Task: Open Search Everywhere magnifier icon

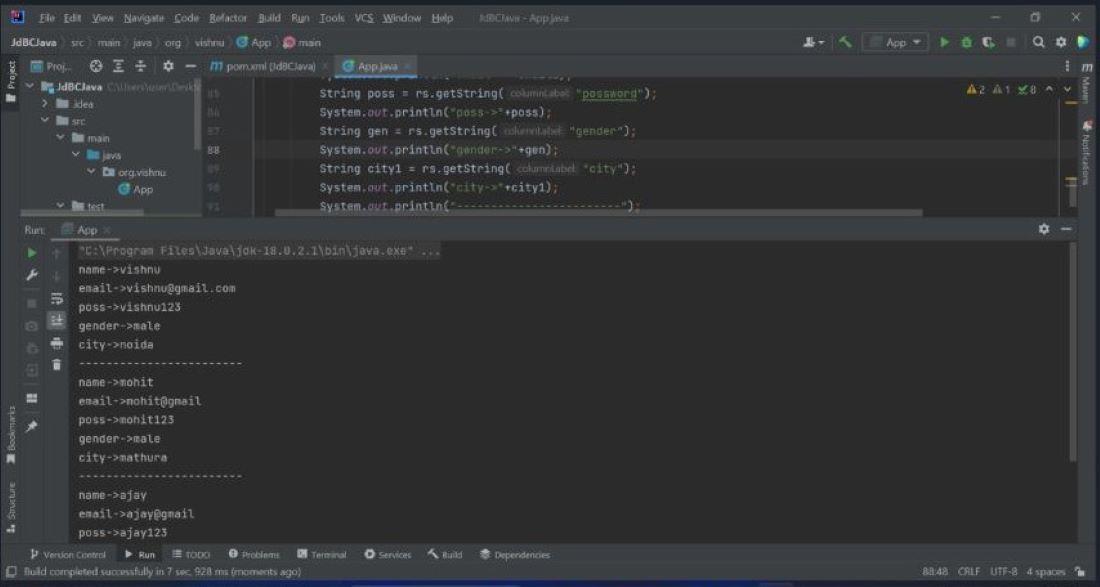Action: pos(1039,43)
